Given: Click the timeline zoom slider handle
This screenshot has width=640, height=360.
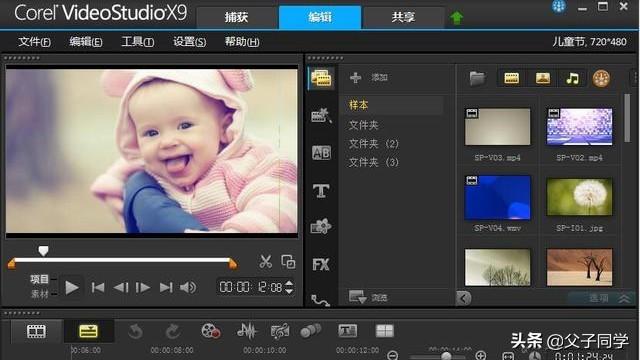Looking at the screenshot, I should (446, 356).
